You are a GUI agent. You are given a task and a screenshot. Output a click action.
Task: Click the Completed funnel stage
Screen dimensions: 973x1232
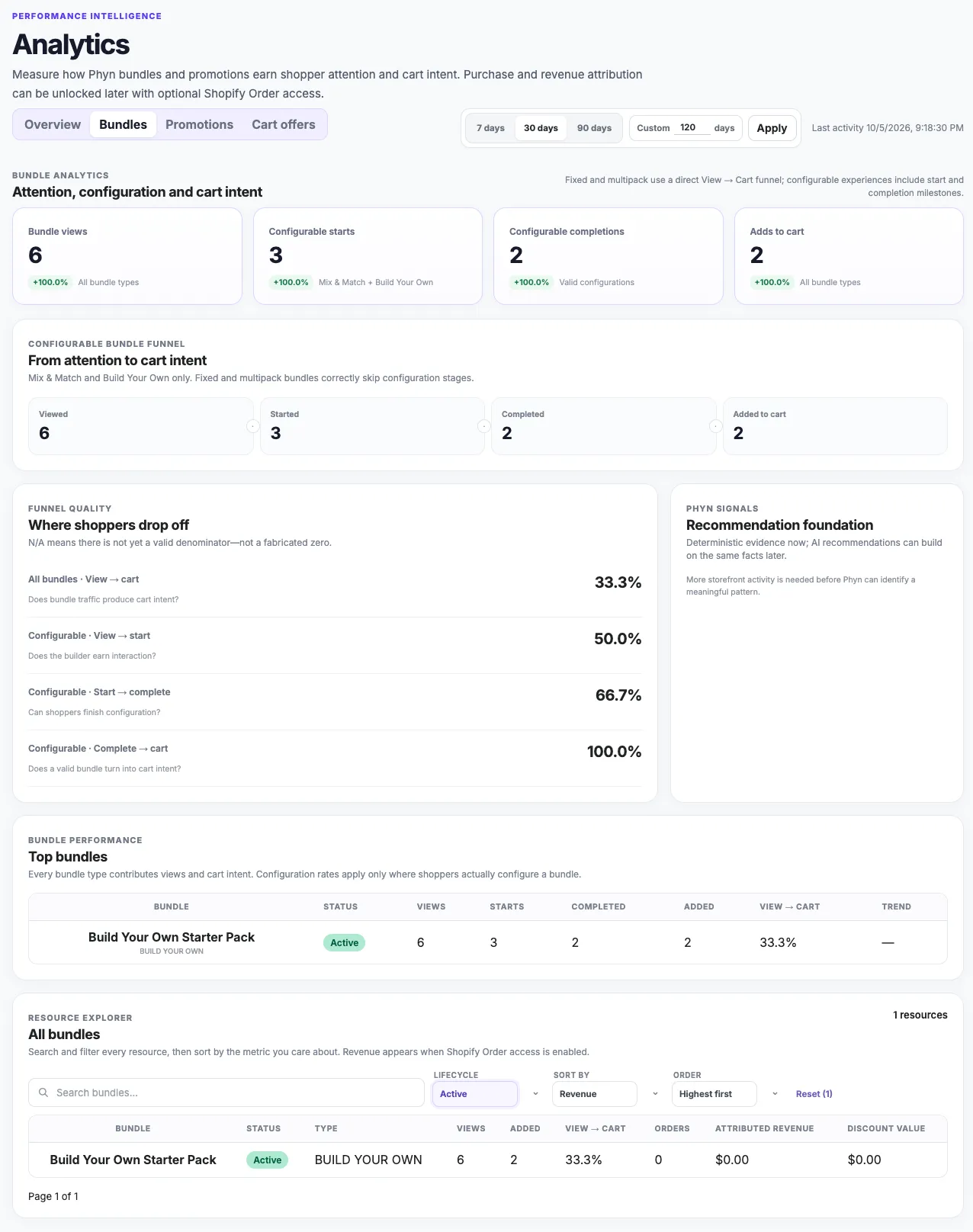pos(604,426)
